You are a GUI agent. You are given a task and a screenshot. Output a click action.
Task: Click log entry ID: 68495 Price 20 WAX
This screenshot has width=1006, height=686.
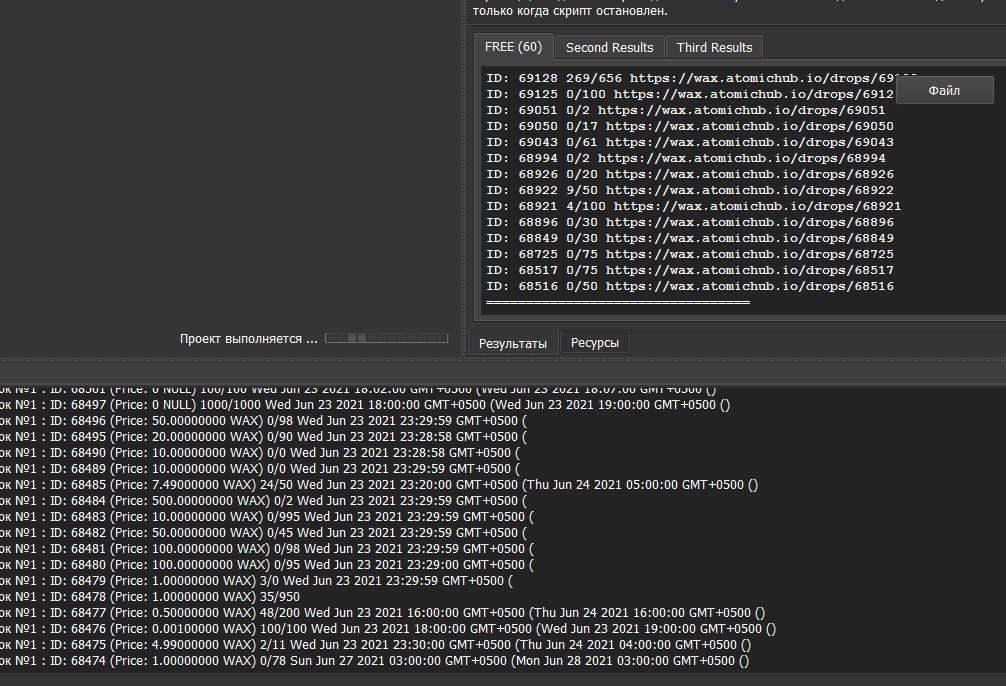coord(263,437)
